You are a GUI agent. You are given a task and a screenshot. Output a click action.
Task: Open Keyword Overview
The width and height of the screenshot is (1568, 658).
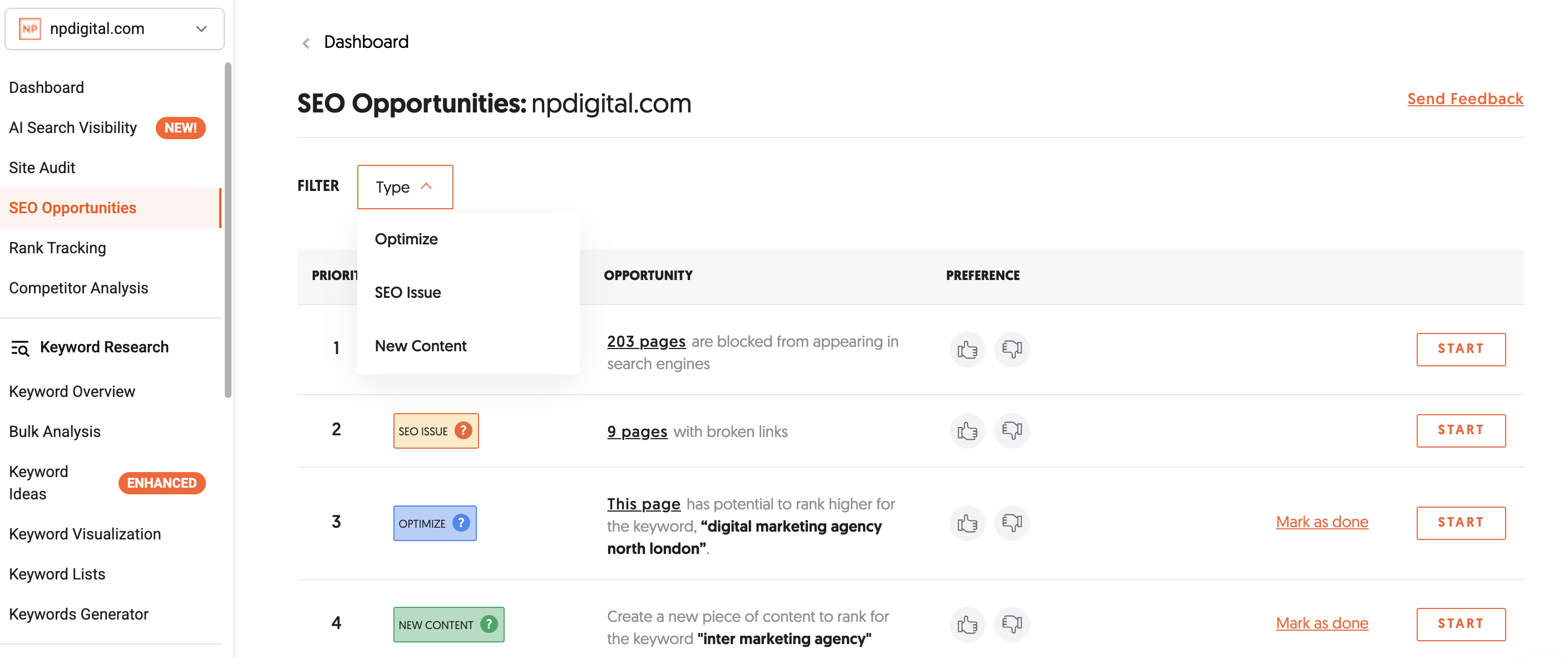click(72, 391)
